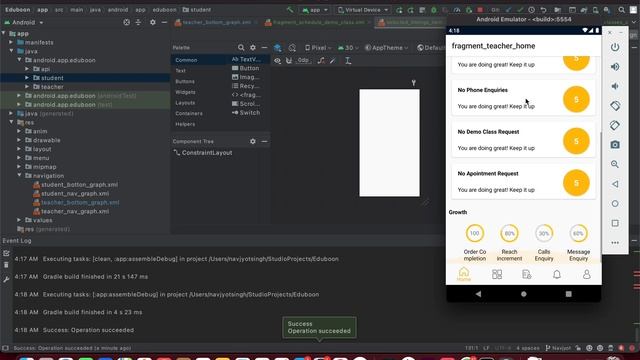This screenshot has width=640, height=360.
Task: Click the Search Everywhere magnifier icon
Action: tap(621, 10)
